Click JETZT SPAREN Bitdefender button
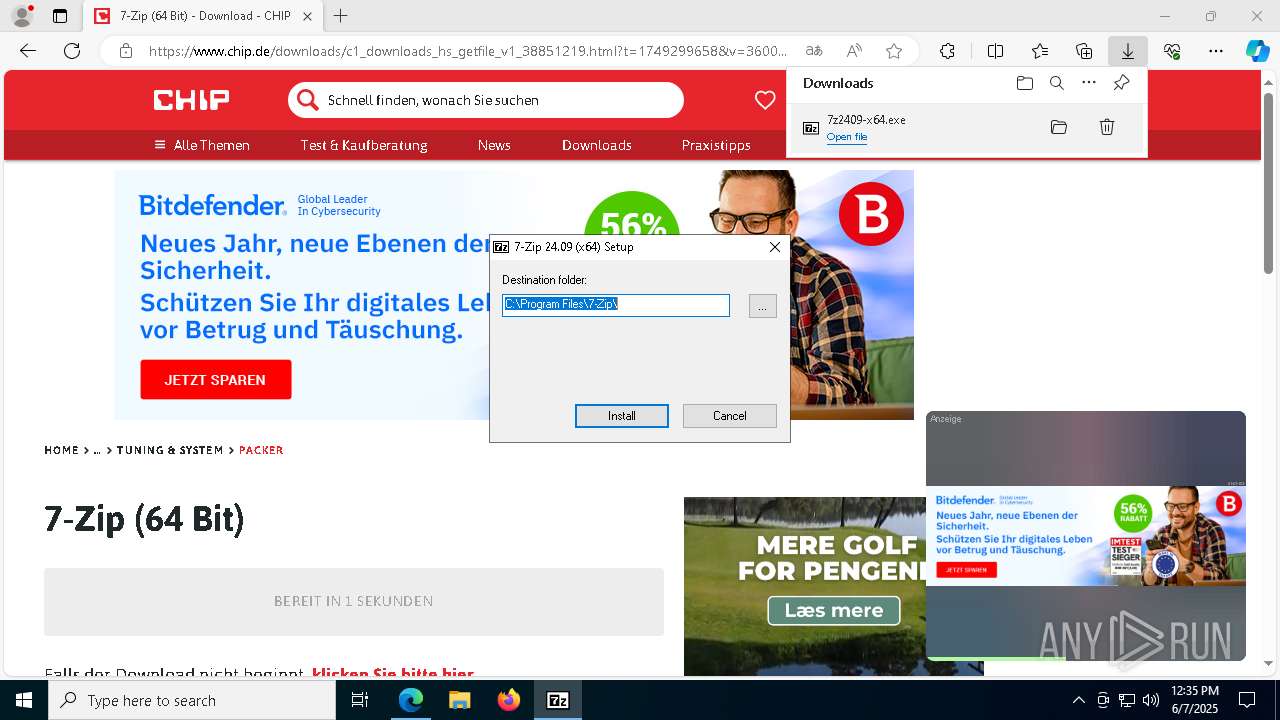1280x720 pixels. pos(216,380)
